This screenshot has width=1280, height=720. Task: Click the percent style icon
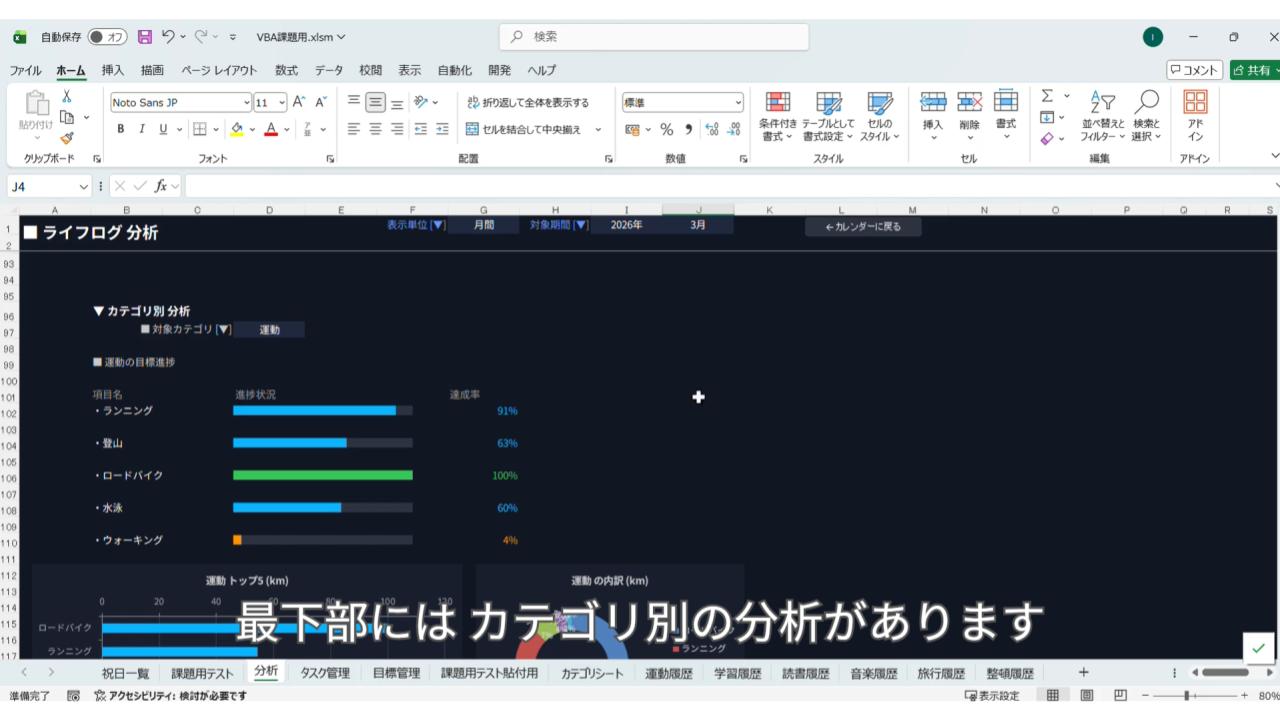pos(666,129)
